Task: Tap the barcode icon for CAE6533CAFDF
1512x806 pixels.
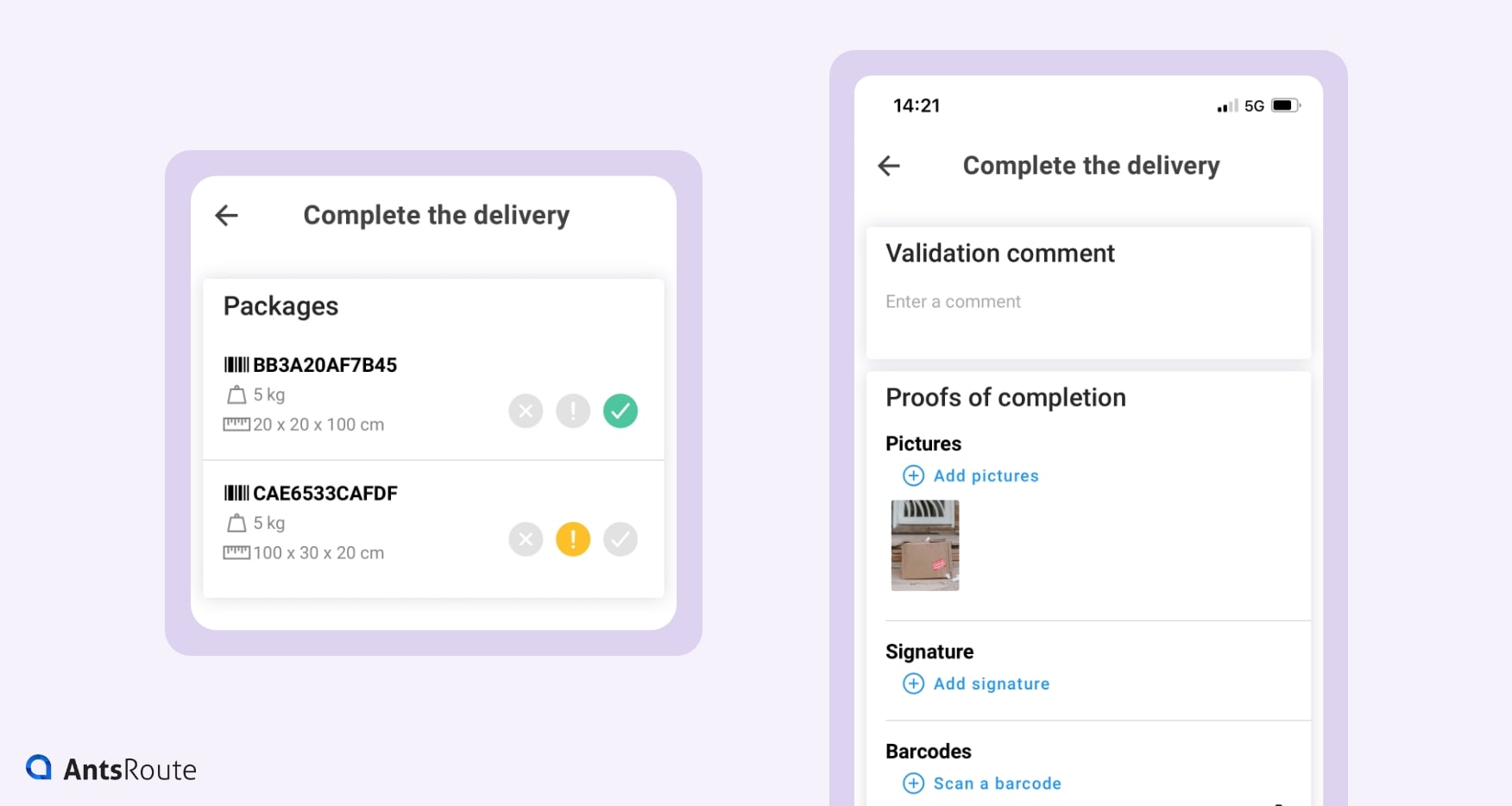Action: coord(236,494)
